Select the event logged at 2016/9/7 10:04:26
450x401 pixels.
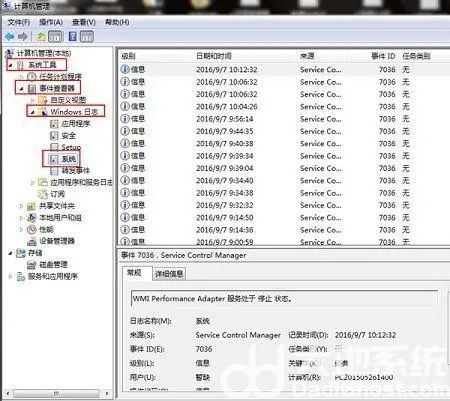[284, 107]
